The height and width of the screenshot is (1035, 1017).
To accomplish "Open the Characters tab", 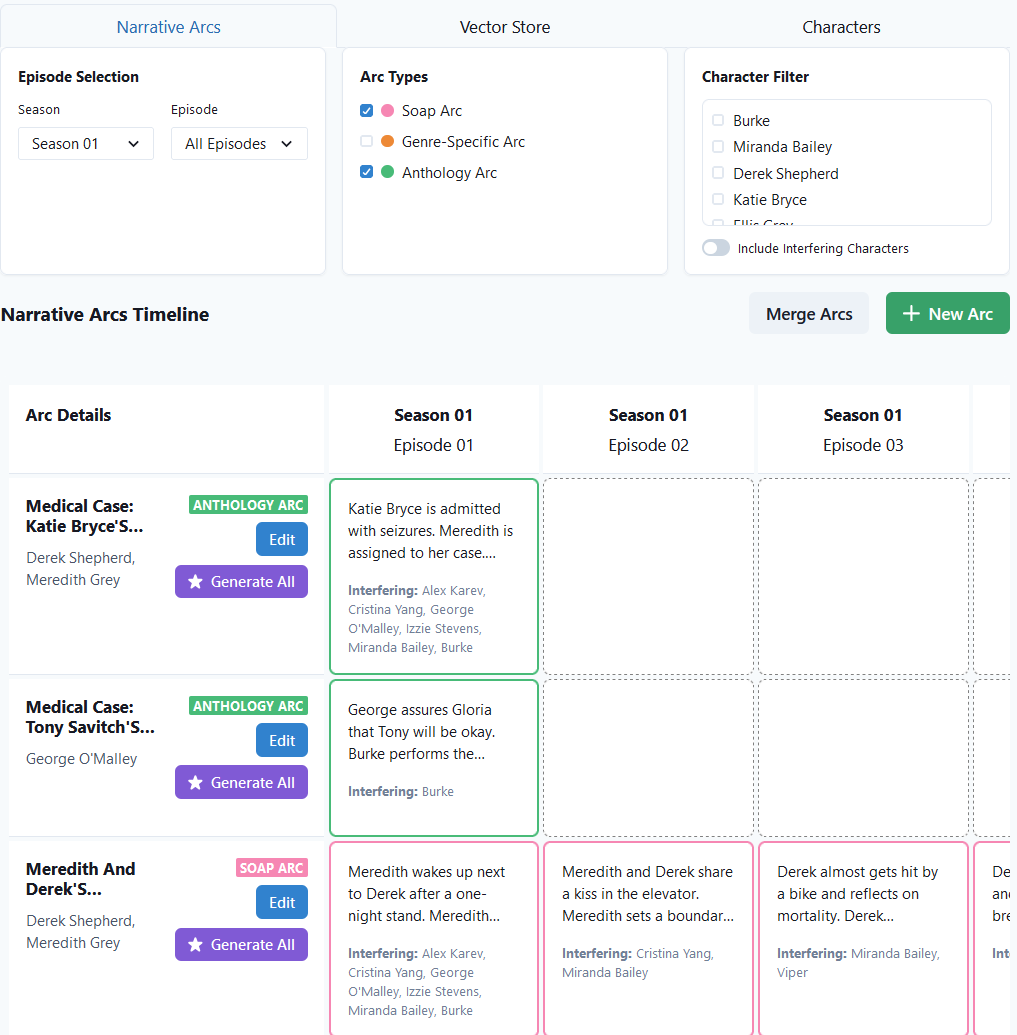I will point(841,27).
